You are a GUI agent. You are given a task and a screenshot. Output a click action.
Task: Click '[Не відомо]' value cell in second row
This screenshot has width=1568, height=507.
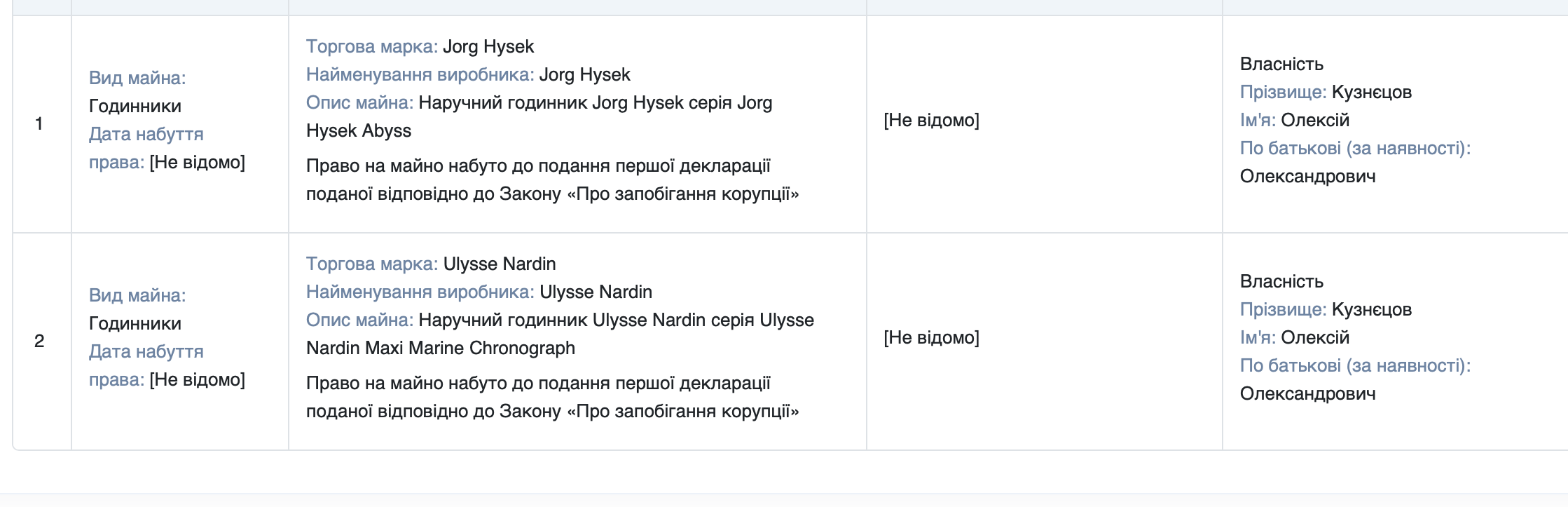[x=932, y=337]
